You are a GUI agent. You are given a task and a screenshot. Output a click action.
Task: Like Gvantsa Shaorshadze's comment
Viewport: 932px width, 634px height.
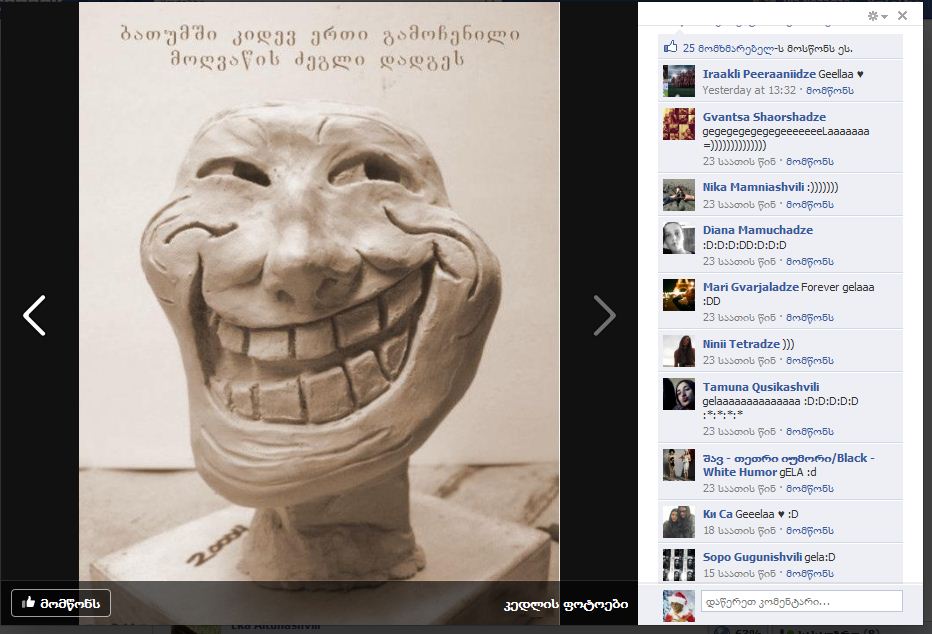810,162
